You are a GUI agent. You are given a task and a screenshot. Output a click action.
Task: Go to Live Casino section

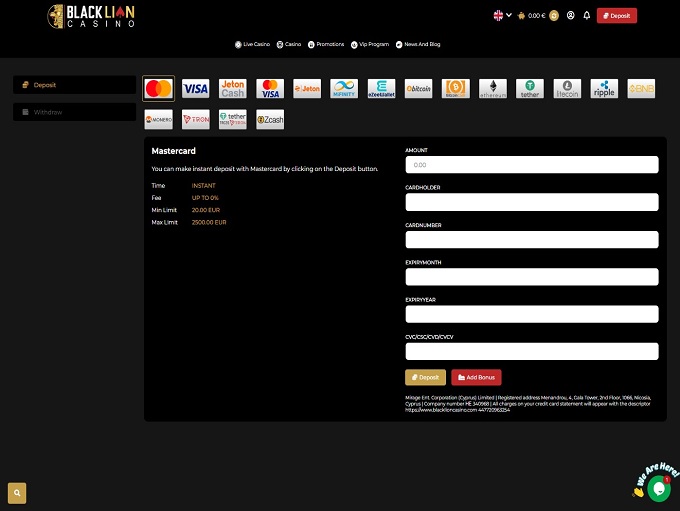[252, 45]
